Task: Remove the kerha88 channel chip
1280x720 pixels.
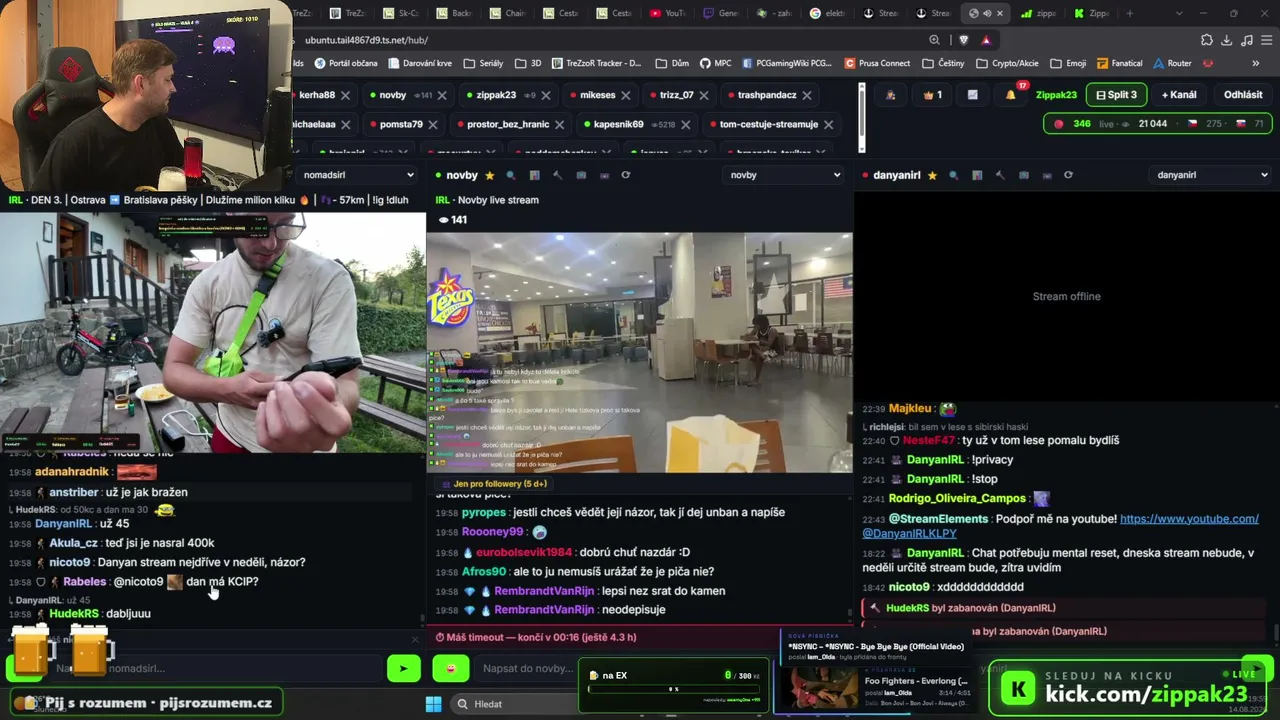Action: [345, 95]
